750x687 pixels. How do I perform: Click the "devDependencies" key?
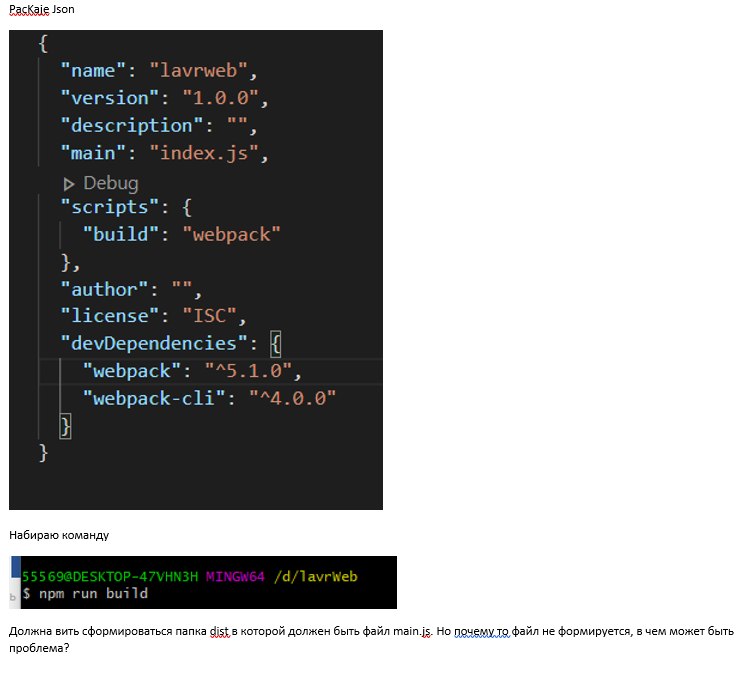154,344
